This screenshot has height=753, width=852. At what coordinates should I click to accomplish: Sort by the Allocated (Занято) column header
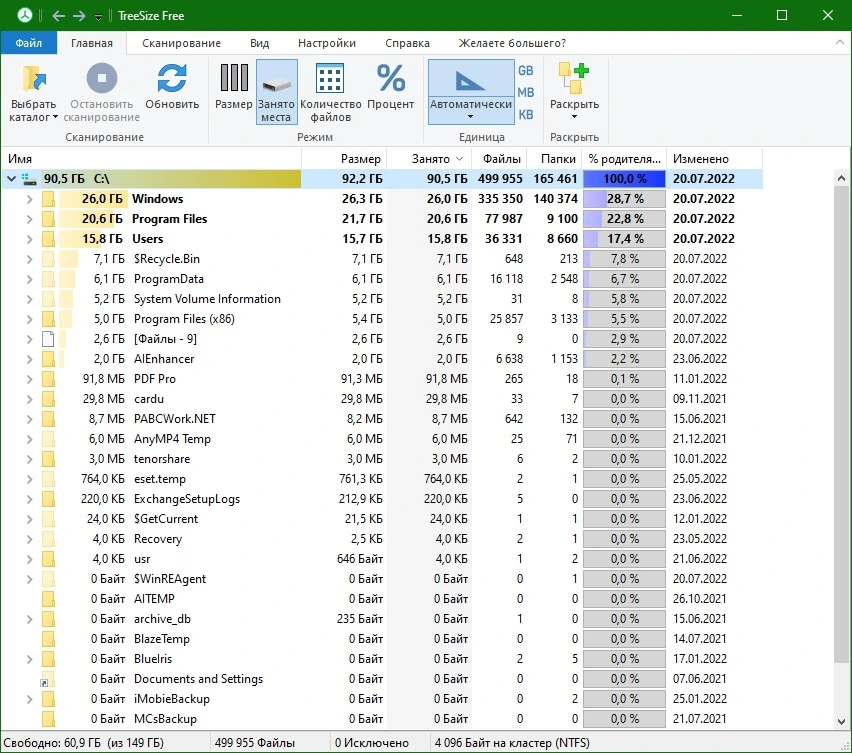(429, 159)
